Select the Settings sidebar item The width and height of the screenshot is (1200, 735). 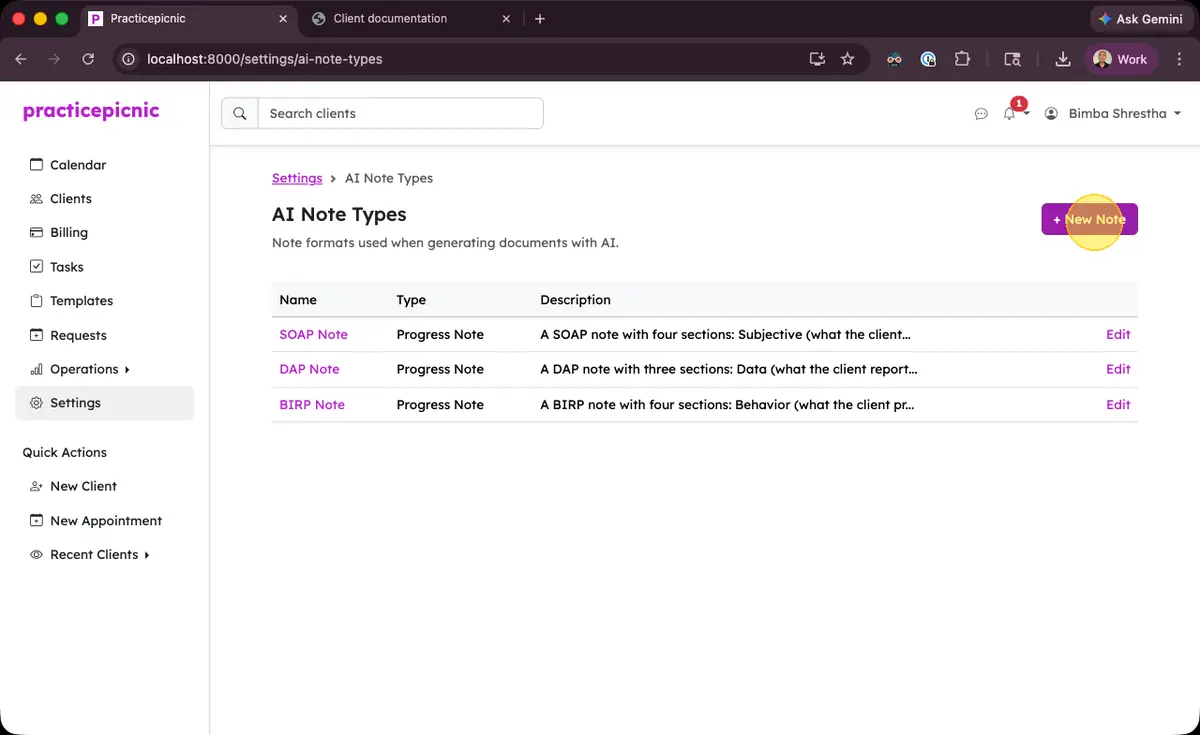click(x=76, y=402)
